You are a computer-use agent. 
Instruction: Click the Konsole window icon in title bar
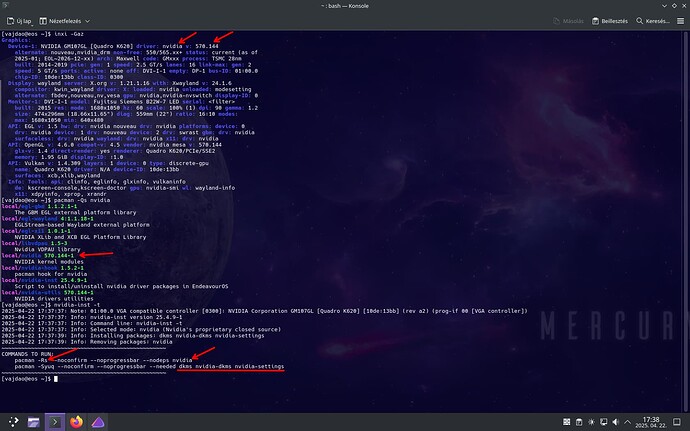pos(6,5)
